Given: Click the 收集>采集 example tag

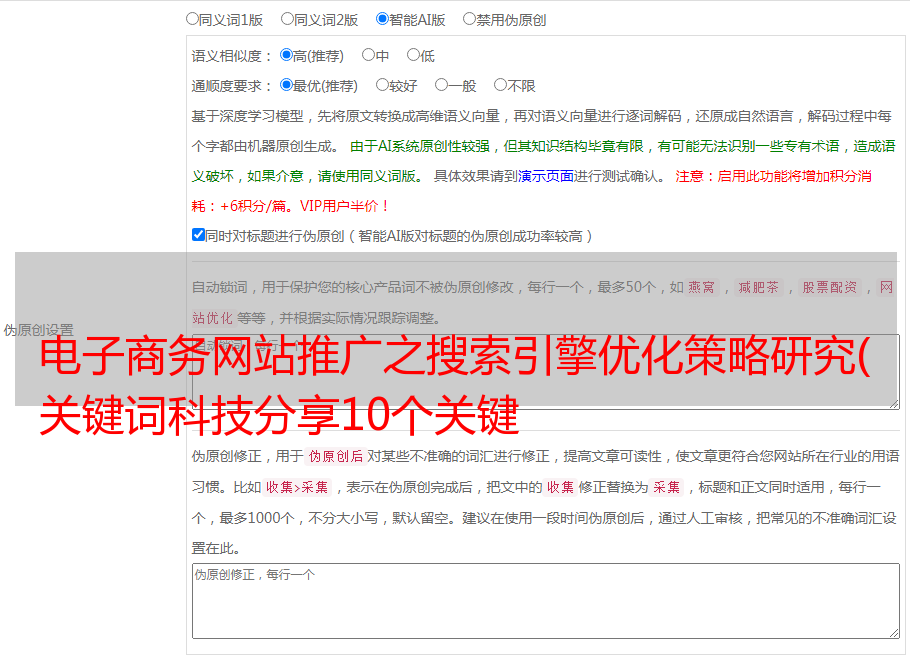Looking at the screenshot, I should pos(297,487).
